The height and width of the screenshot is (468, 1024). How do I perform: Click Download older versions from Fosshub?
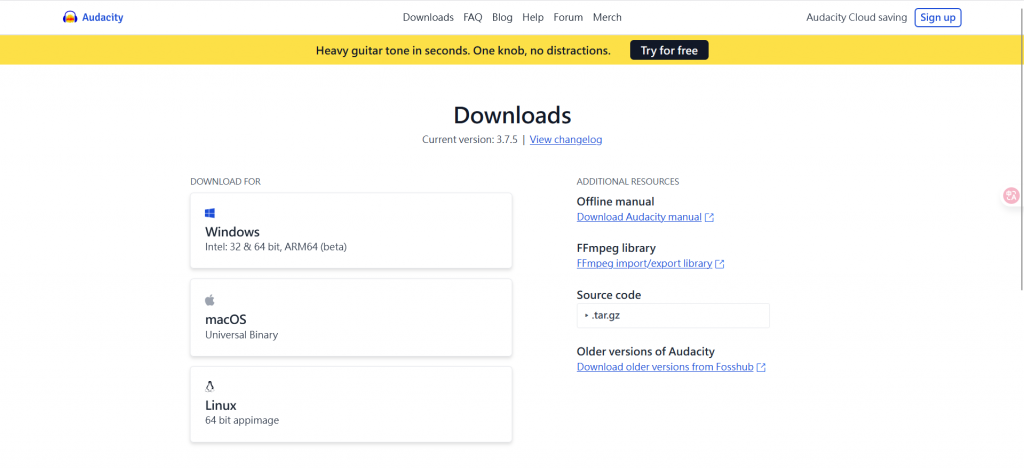pyautogui.click(x=665, y=367)
